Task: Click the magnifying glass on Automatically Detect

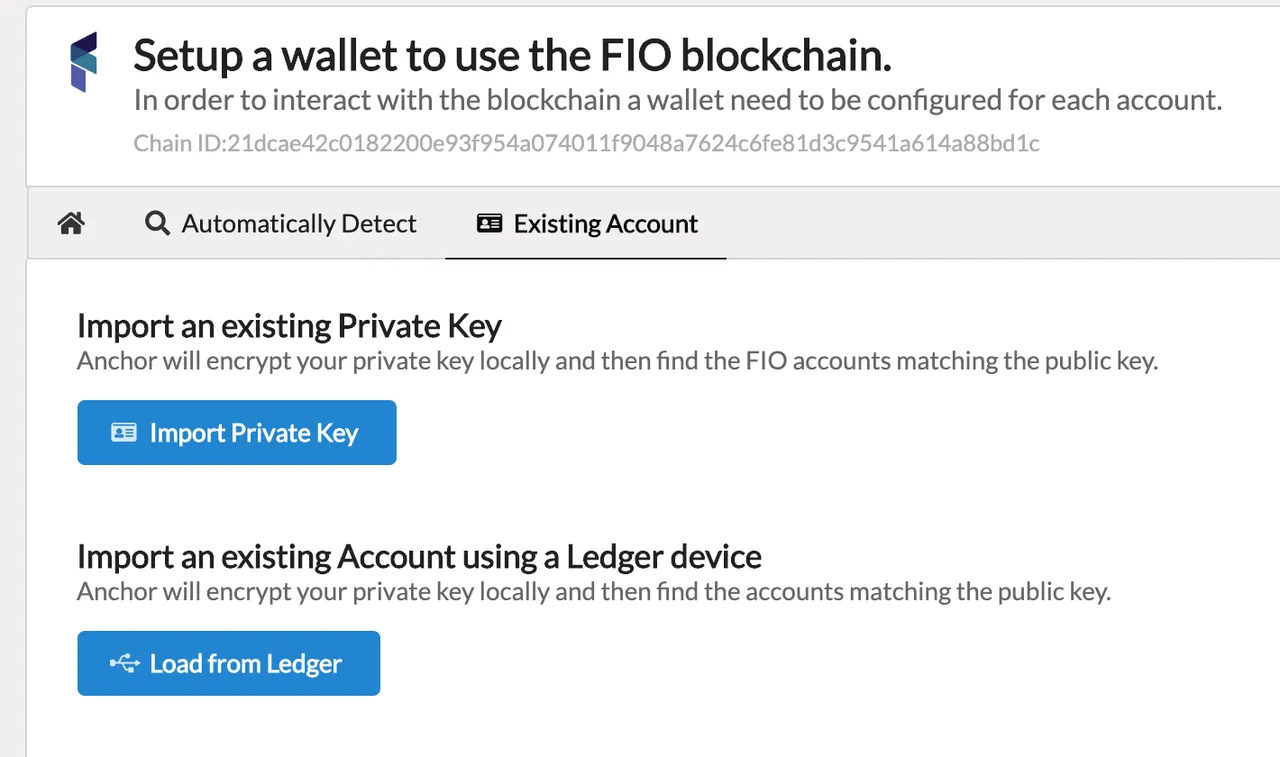Action: coord(157,223)
